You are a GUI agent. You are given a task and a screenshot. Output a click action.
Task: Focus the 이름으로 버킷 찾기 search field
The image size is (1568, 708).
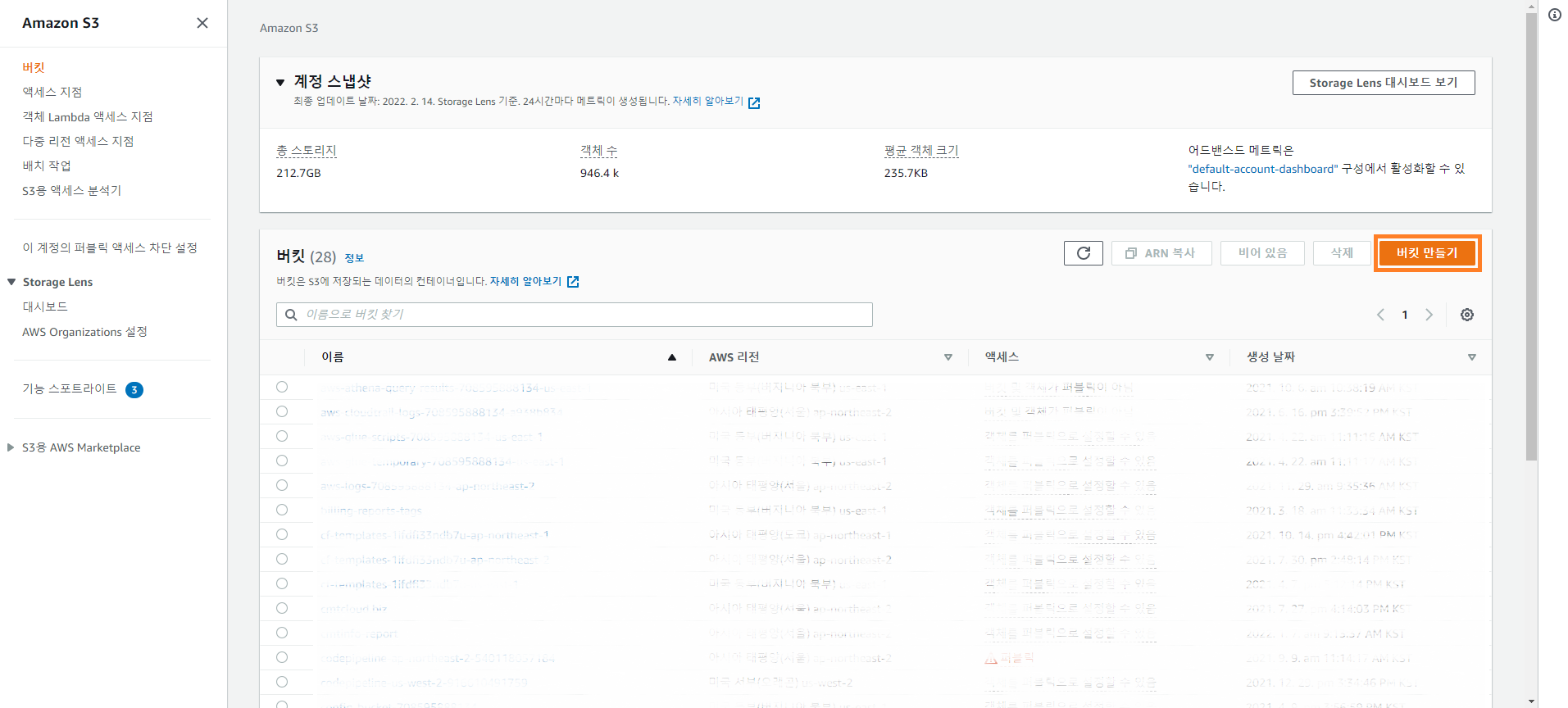point(575,315)
